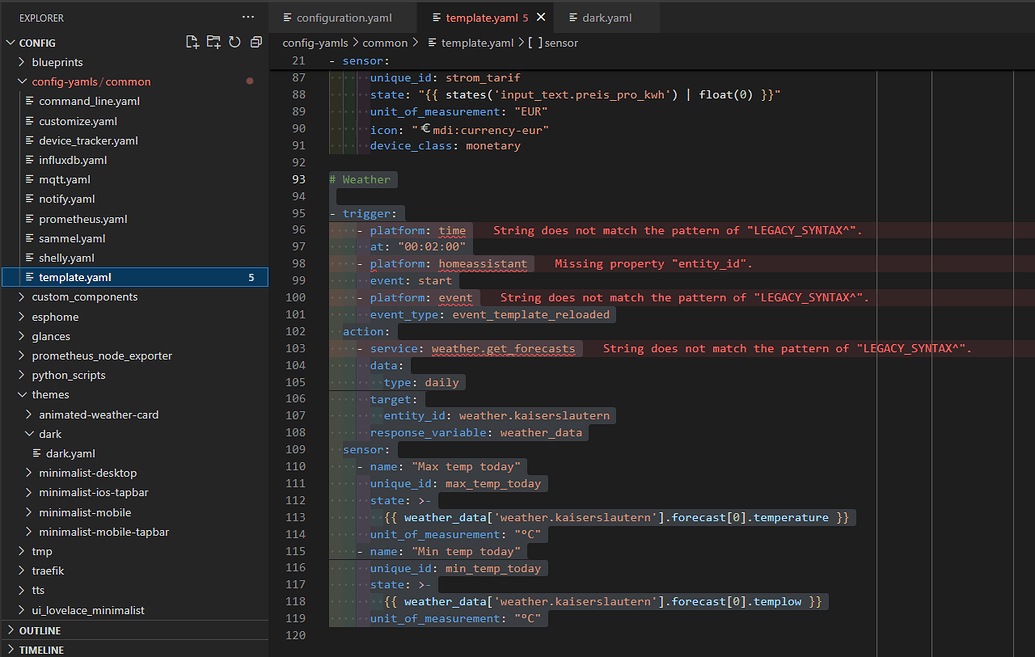Click the euro currency icon on line 90
The height and width of the screenshot is (657, 1035).
tap(425, 129)
